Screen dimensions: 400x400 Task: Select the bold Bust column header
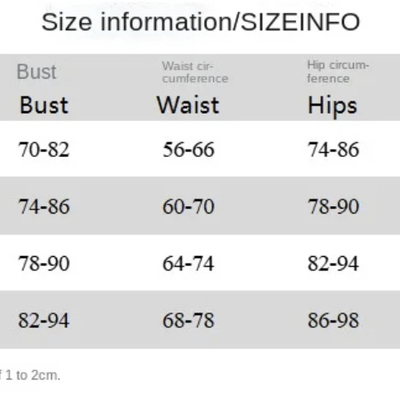pyautogui.click(x=44, y=105)
